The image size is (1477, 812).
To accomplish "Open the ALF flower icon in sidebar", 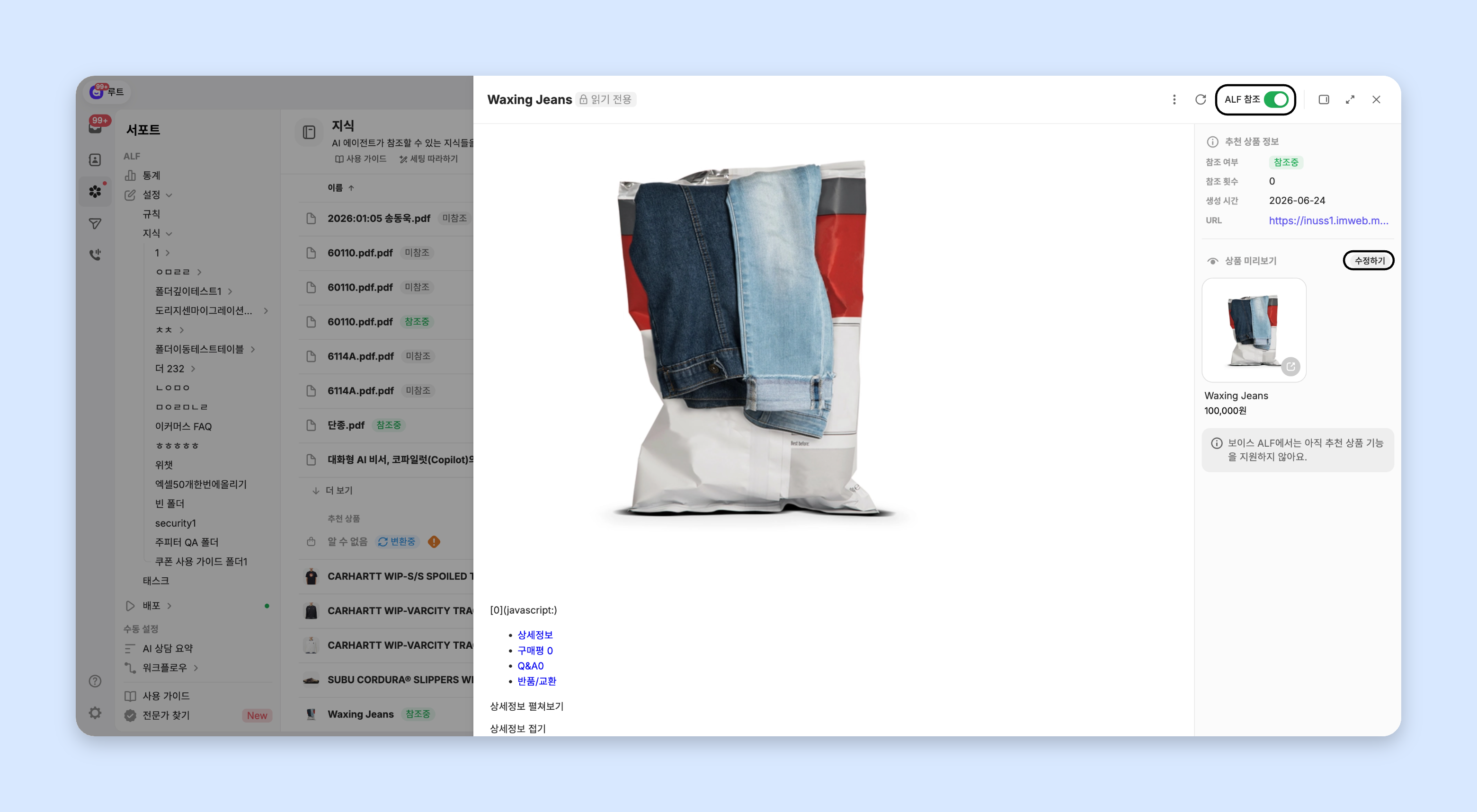I will tap(95, 191).
